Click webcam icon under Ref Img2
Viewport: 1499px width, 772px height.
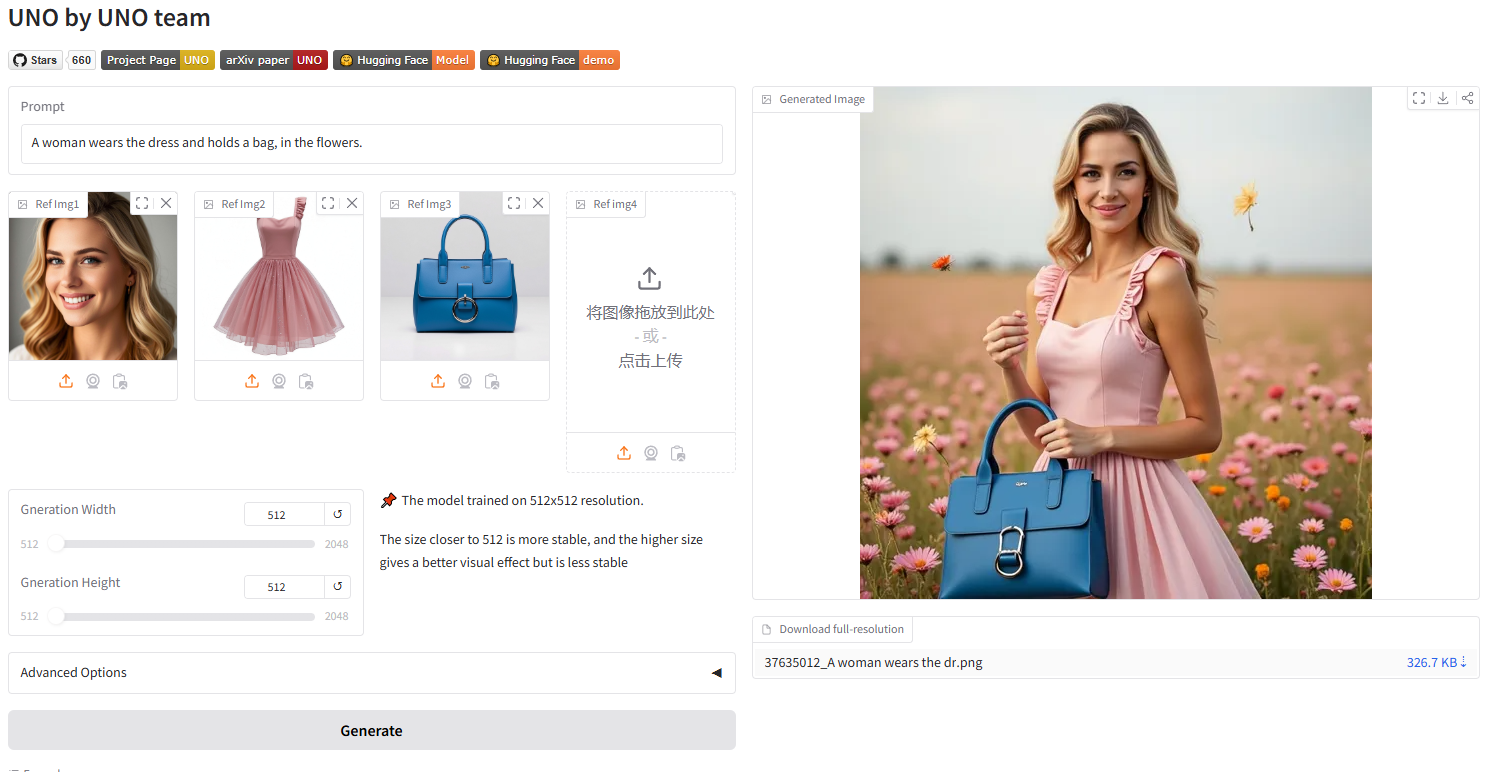[x=279, y=381]
